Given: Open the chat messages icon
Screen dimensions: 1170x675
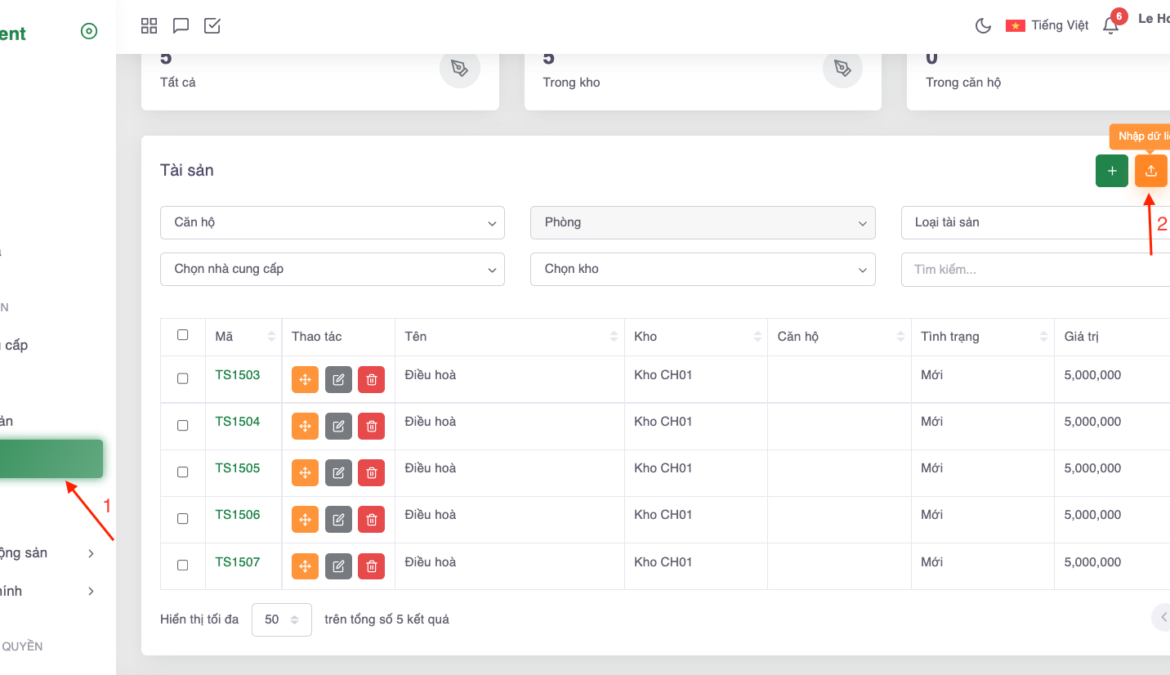Looking at the screenshot, I should coord(181,26).
